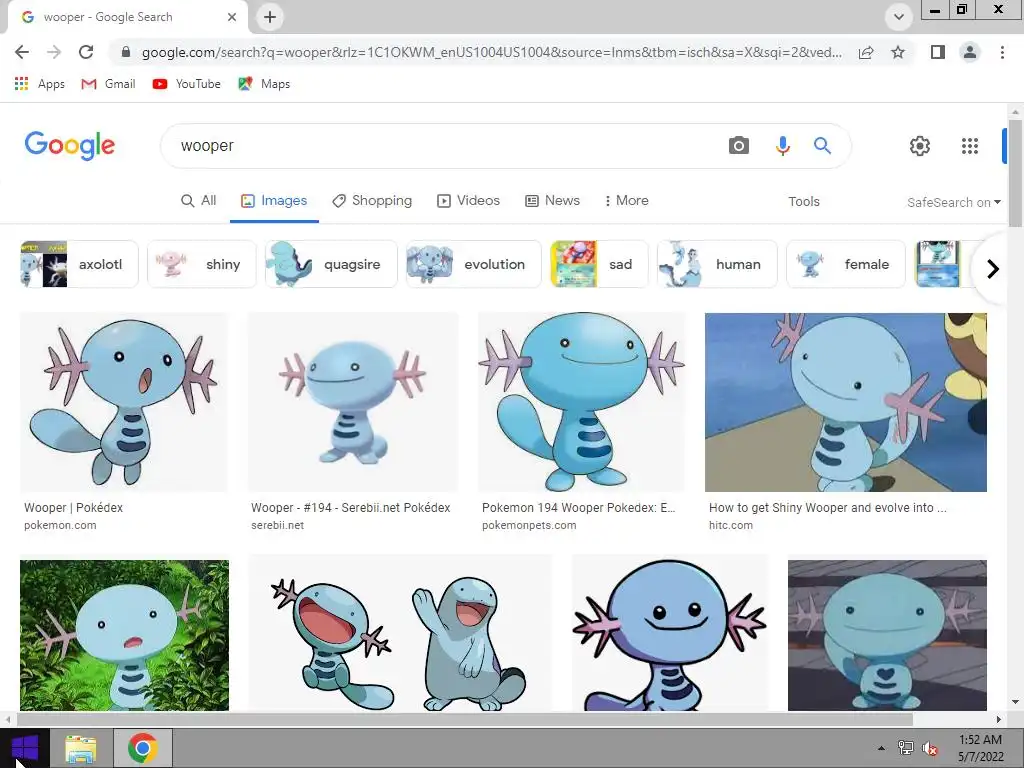1024x768 pixels.
Task: Reload the page with refresh icon
Action: pos(86,52)
